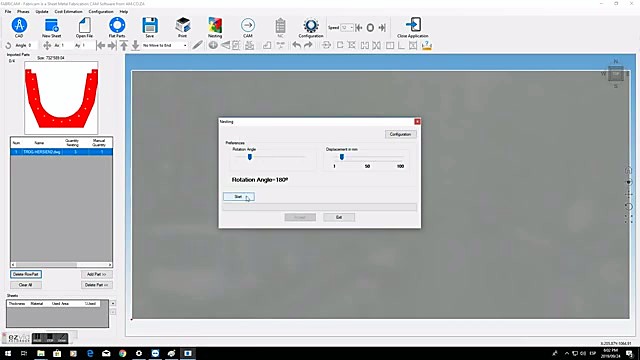Screen dimensions: 640x360
Task: Click the circle icon beside Speed
Action: 370,28
